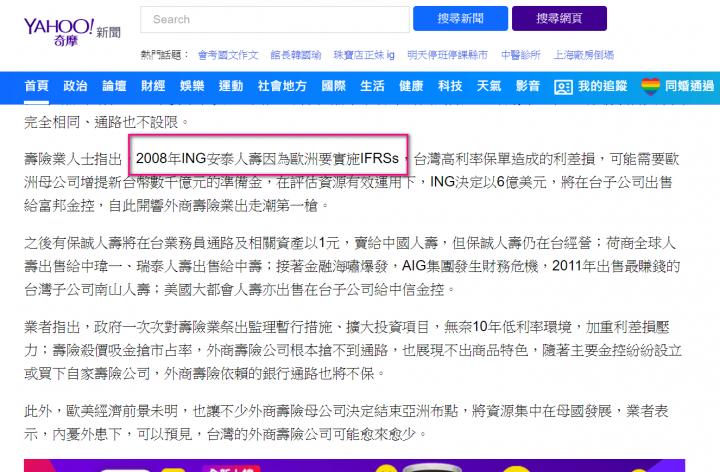Switch to 財經 section

click(153, 86)
